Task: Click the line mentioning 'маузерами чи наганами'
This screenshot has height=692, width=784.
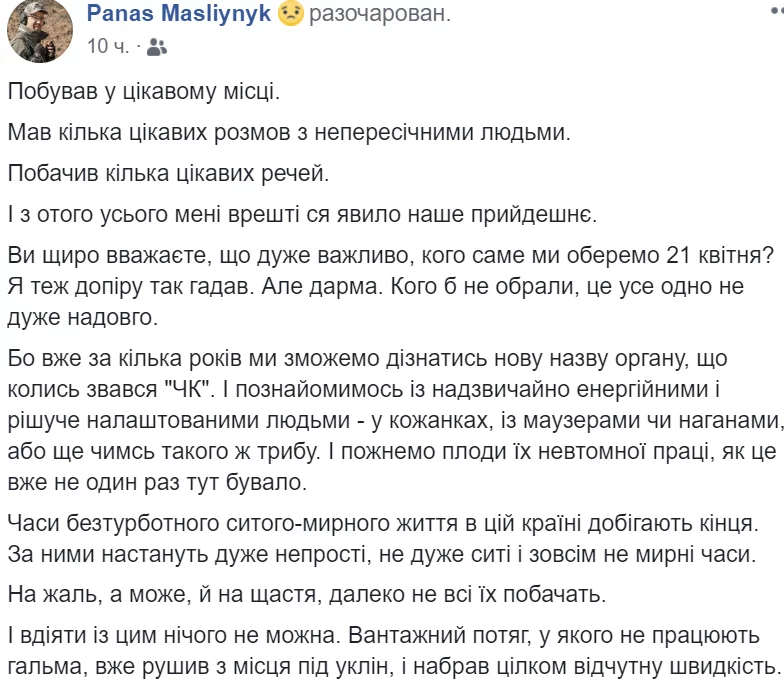Action: point(391,419)
